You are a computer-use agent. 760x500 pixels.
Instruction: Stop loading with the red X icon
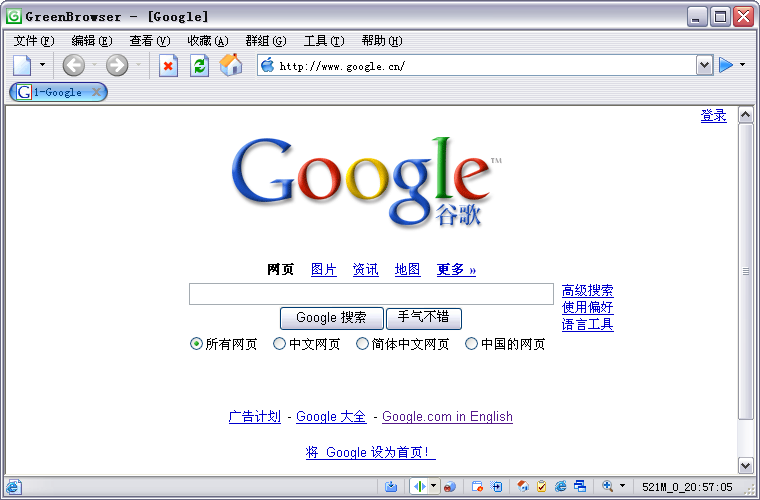pyautogui.click(x=168, y=65)
